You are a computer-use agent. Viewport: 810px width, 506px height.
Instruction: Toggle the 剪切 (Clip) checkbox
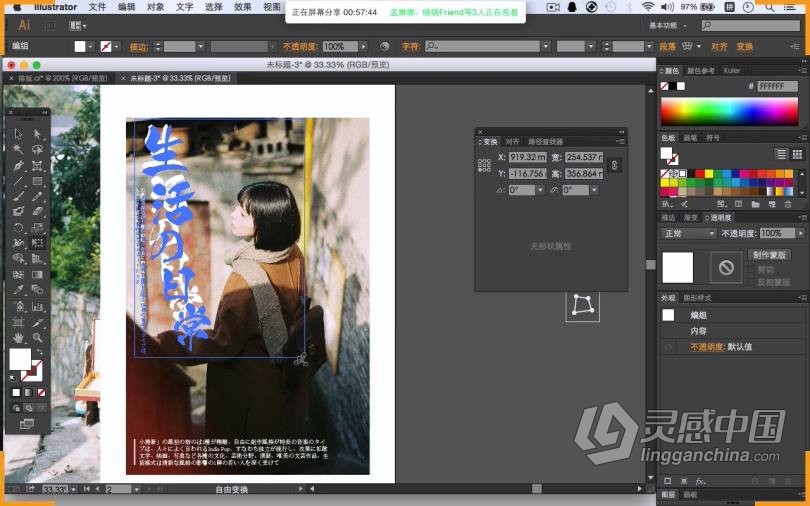[x=752, y=269]
